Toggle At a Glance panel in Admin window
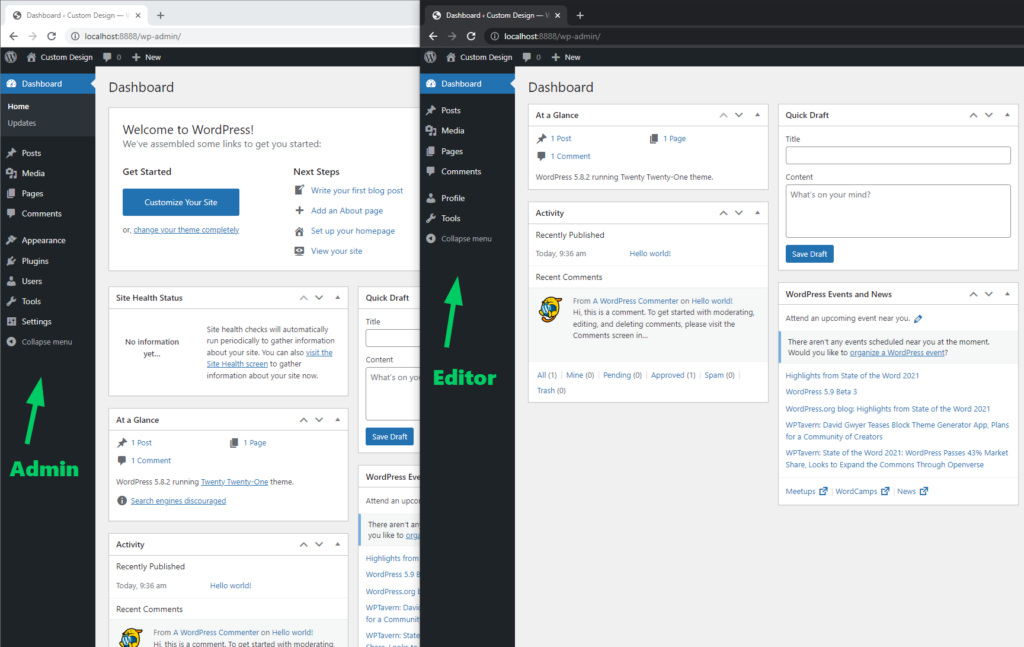The width and height of the screenshot is (1024, 647). (x=338, y=420)
